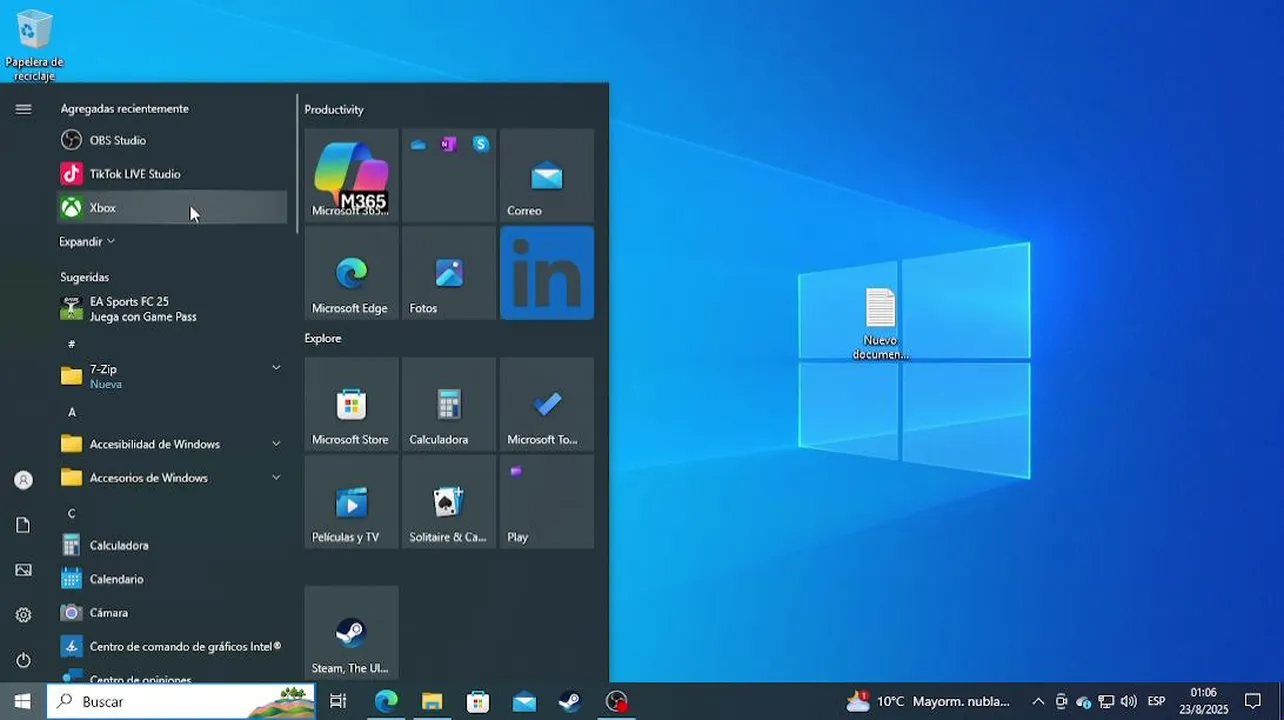Open Mail from the taskbar

point(524,702)
